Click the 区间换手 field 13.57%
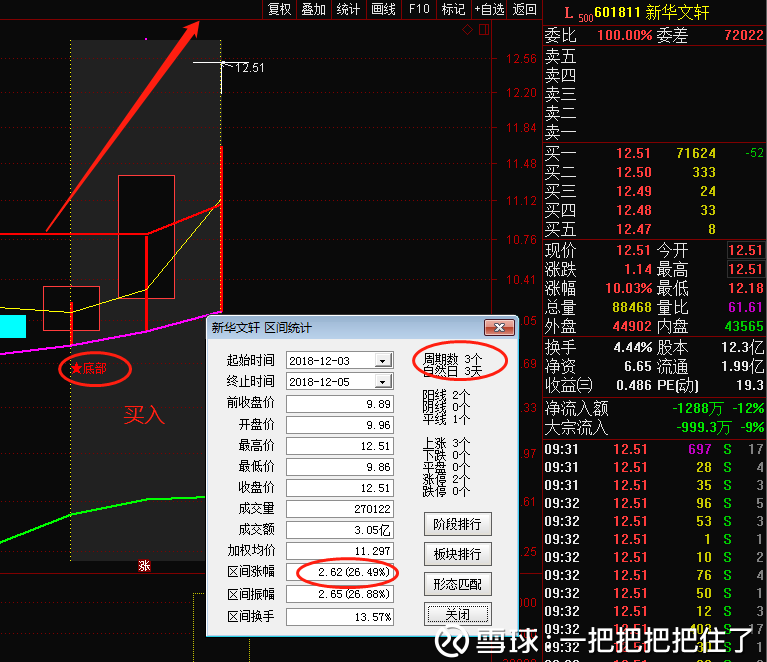Screen dimensions: 767x662 pyautogui.click(x=340, y=617)
